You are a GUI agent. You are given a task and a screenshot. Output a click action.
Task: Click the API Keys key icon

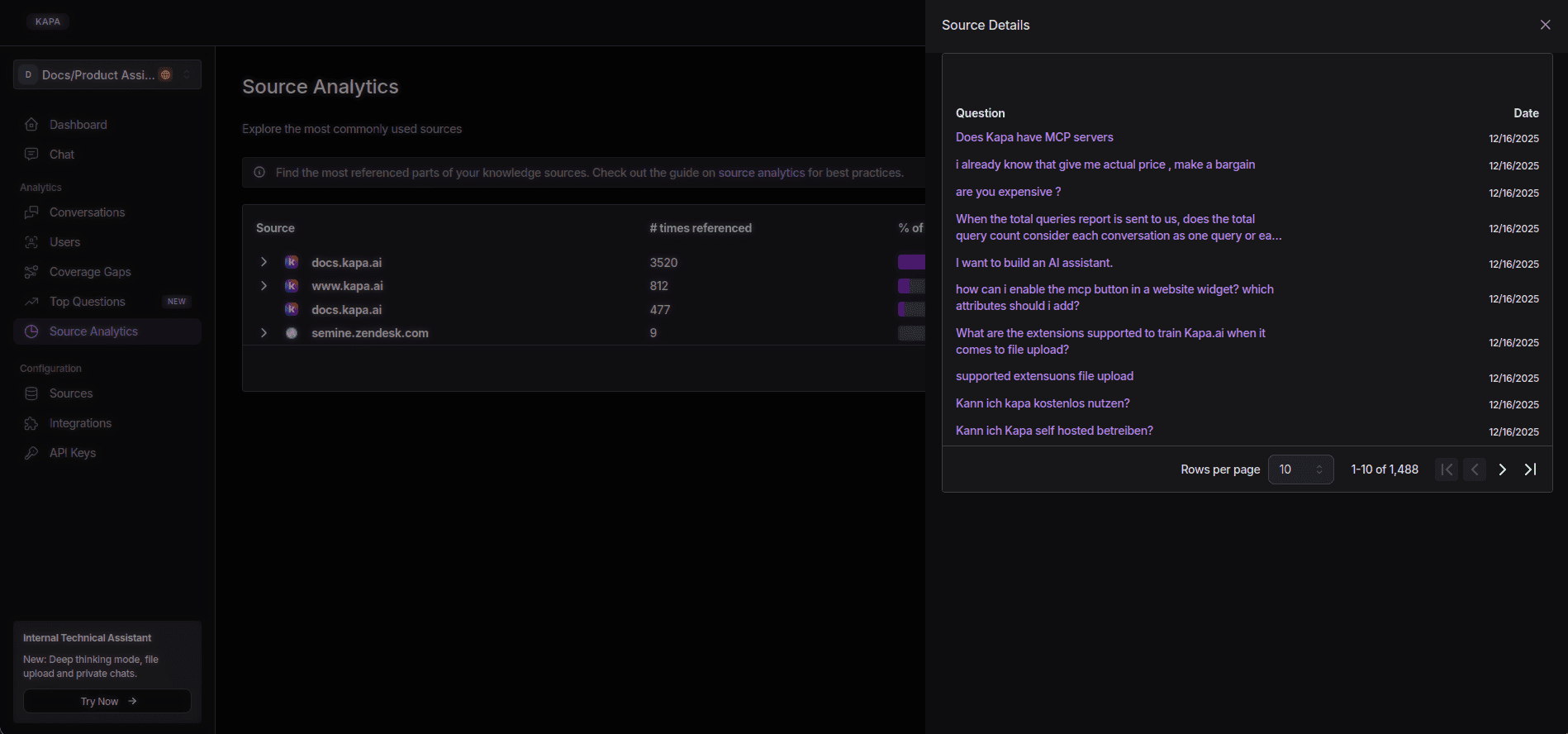[31, 453]
